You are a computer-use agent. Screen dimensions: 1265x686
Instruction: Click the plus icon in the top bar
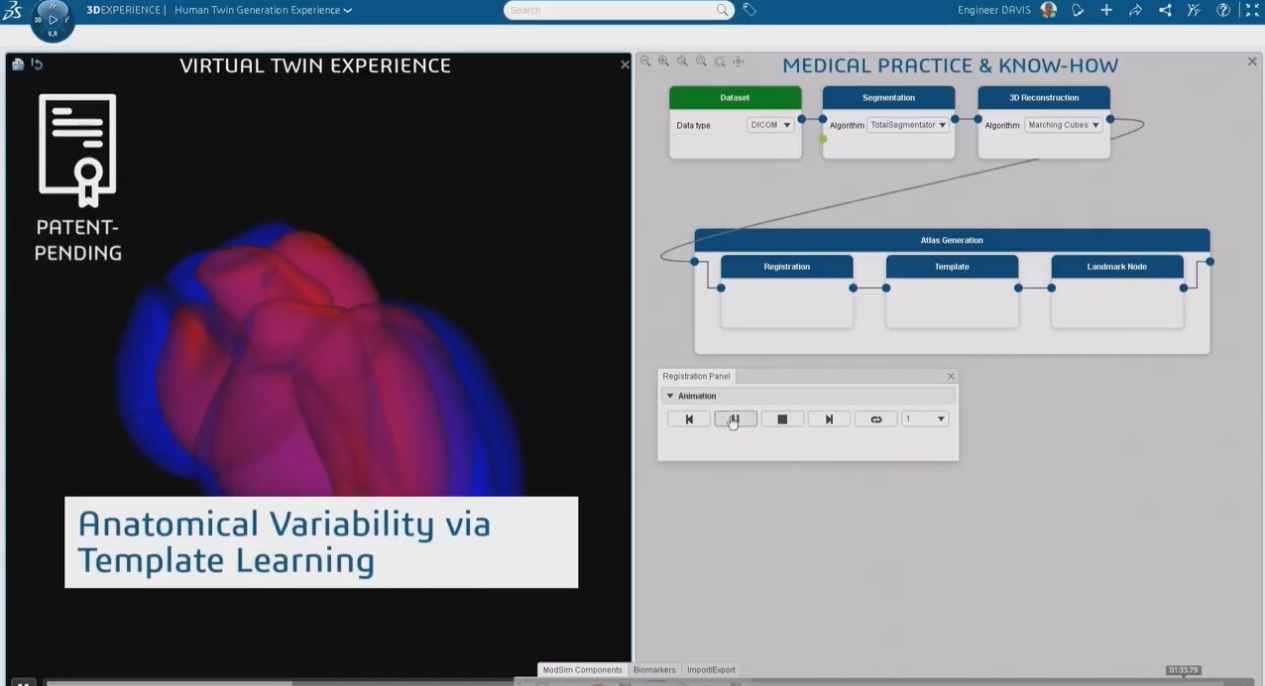(1106, 10)
